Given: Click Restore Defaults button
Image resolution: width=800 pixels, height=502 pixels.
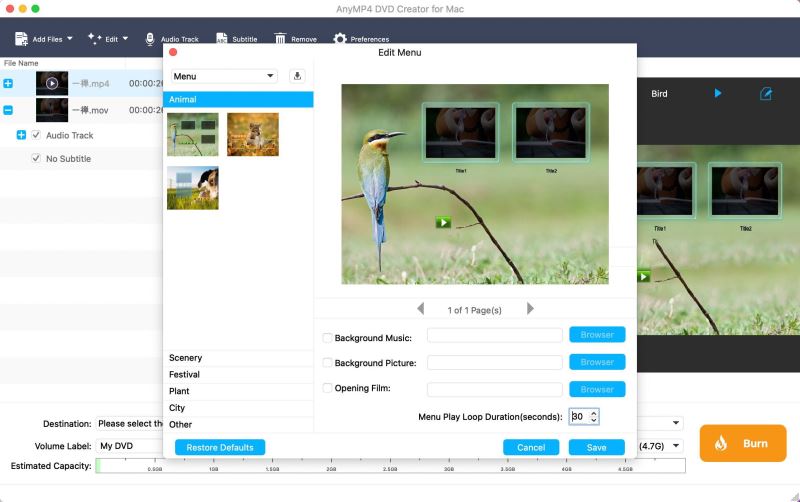Looking at the screenshot, I should tap(220, 447).
